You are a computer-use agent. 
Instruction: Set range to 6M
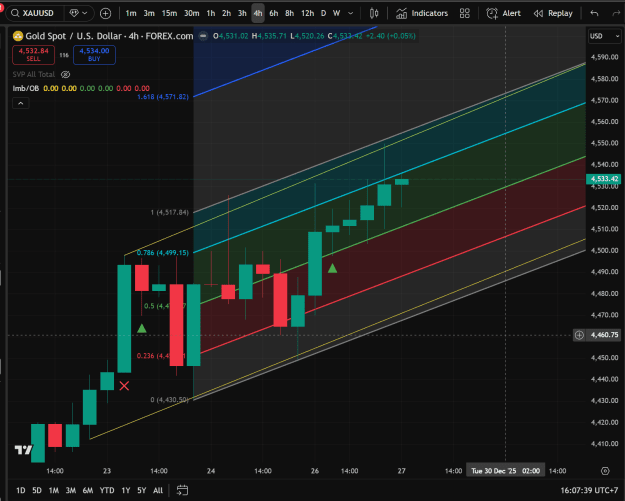pyautogui.click(x=88, y=490)
